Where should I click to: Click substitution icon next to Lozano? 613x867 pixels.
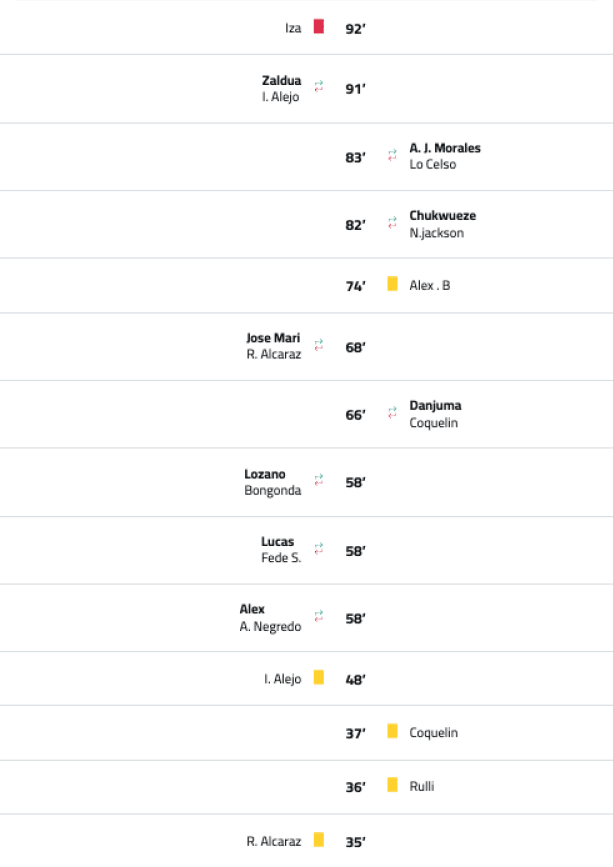[319, 481]
